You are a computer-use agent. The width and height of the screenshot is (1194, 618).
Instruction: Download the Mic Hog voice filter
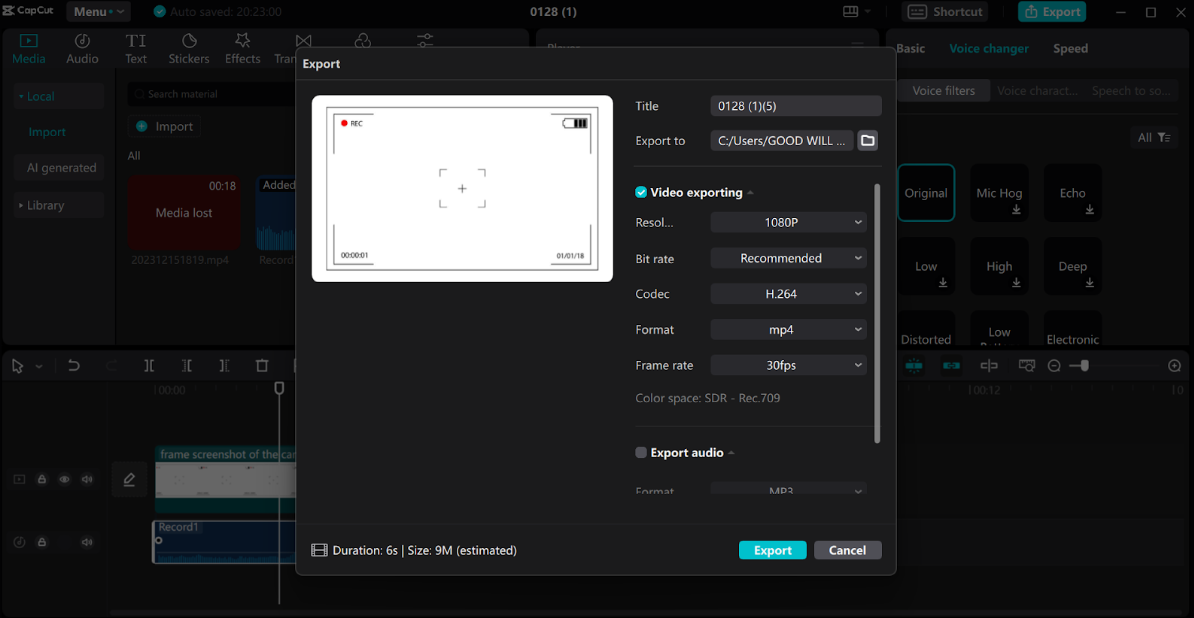1017,209
